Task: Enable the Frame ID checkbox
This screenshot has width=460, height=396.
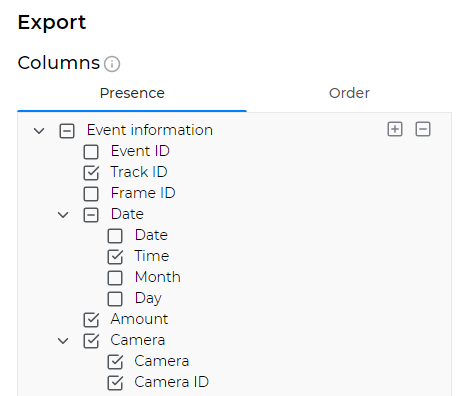Action: 91,194
